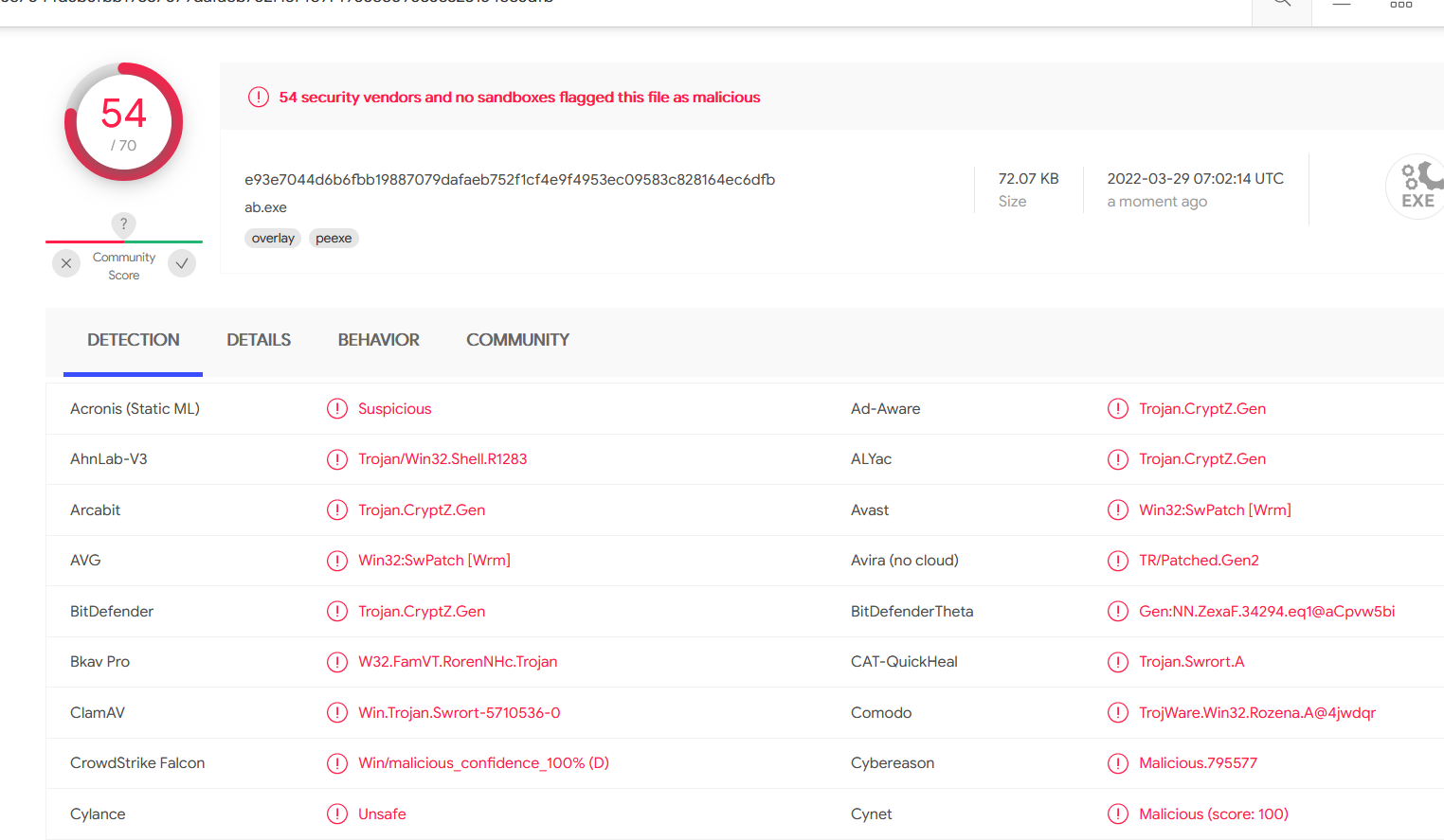Click the alert icon in the ClamAV row

[337, 712]
